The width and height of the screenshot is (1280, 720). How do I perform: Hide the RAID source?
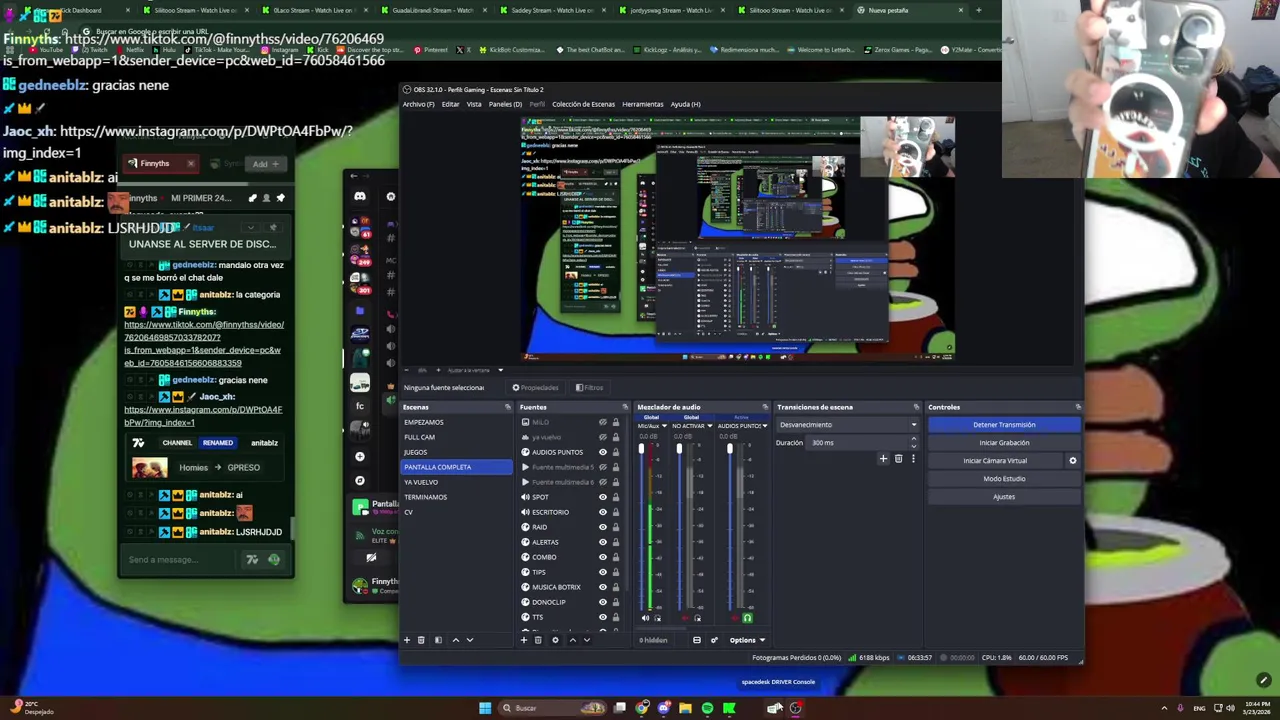coord(602,527)
